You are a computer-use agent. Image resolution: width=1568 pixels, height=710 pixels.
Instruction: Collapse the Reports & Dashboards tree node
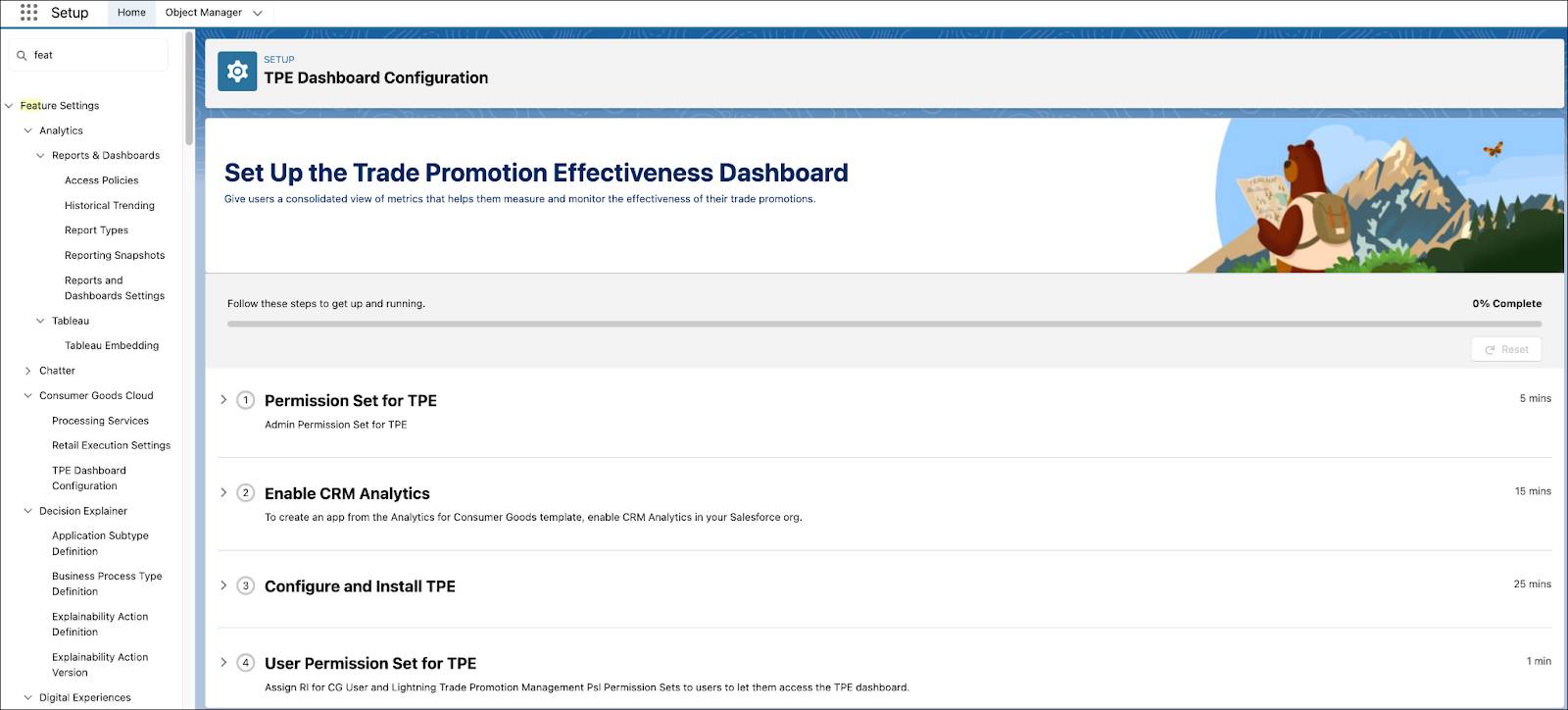(x=40, y=156)
